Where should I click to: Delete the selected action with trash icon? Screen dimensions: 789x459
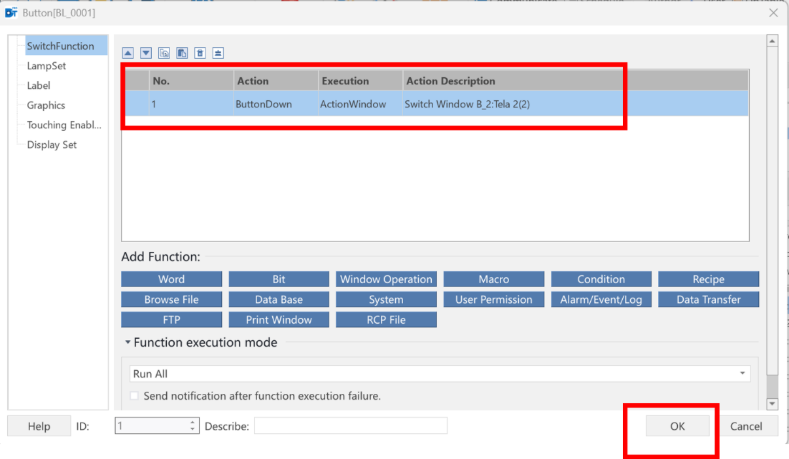click(200, 53)
